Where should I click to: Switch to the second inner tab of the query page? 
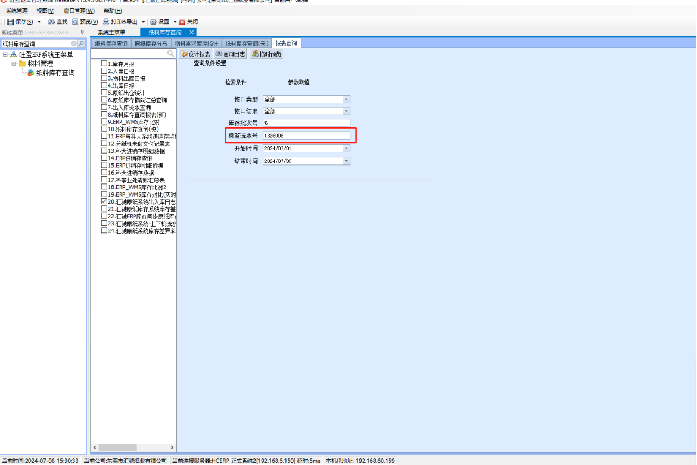pos(151,43)
